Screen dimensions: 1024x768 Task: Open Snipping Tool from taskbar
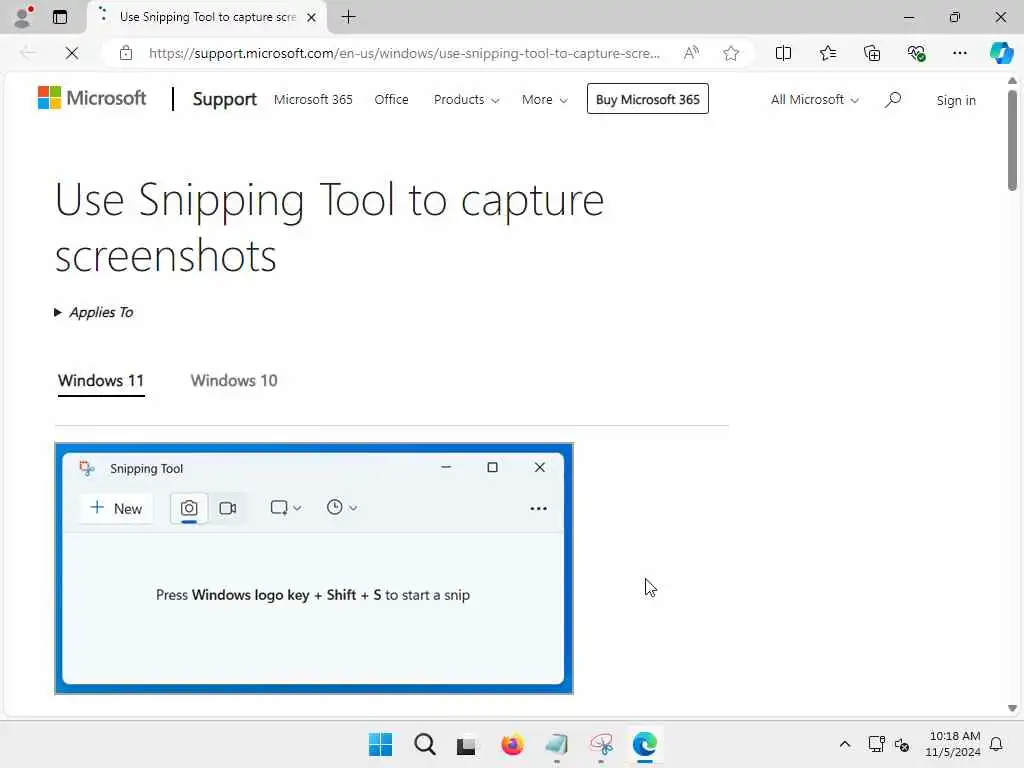coord(601,744)
